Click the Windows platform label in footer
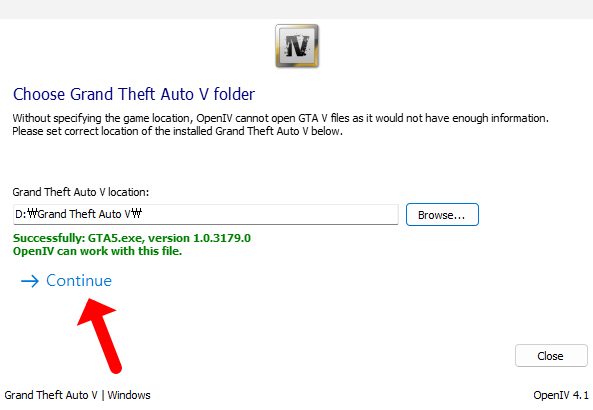Image resolution: width=593 pixels, height=410 pixels. (x=129, y=395)
